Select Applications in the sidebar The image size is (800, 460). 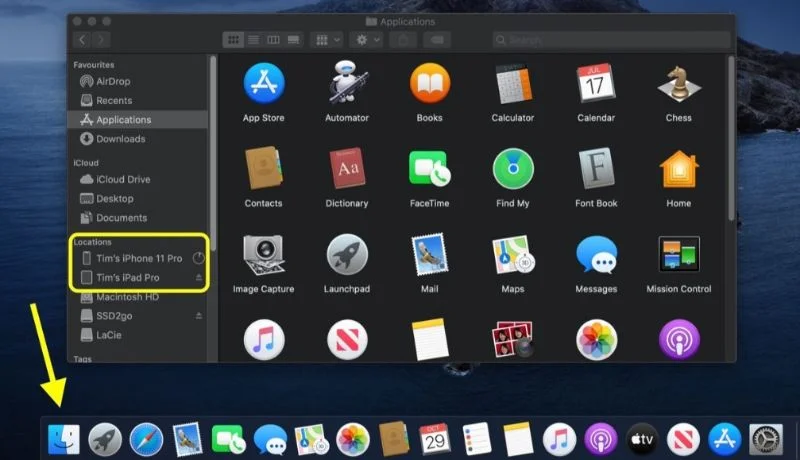(x=138, y=120)
